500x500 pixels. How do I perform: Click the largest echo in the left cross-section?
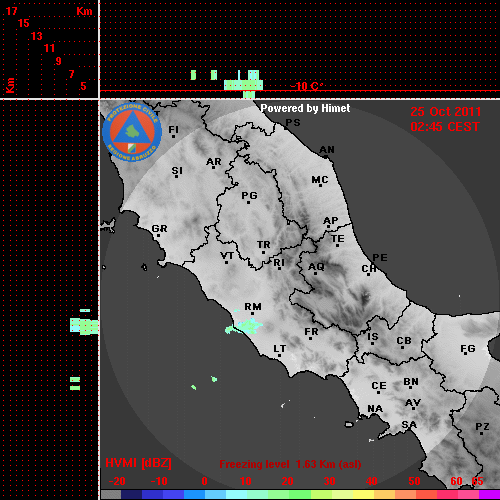(84, 326)
